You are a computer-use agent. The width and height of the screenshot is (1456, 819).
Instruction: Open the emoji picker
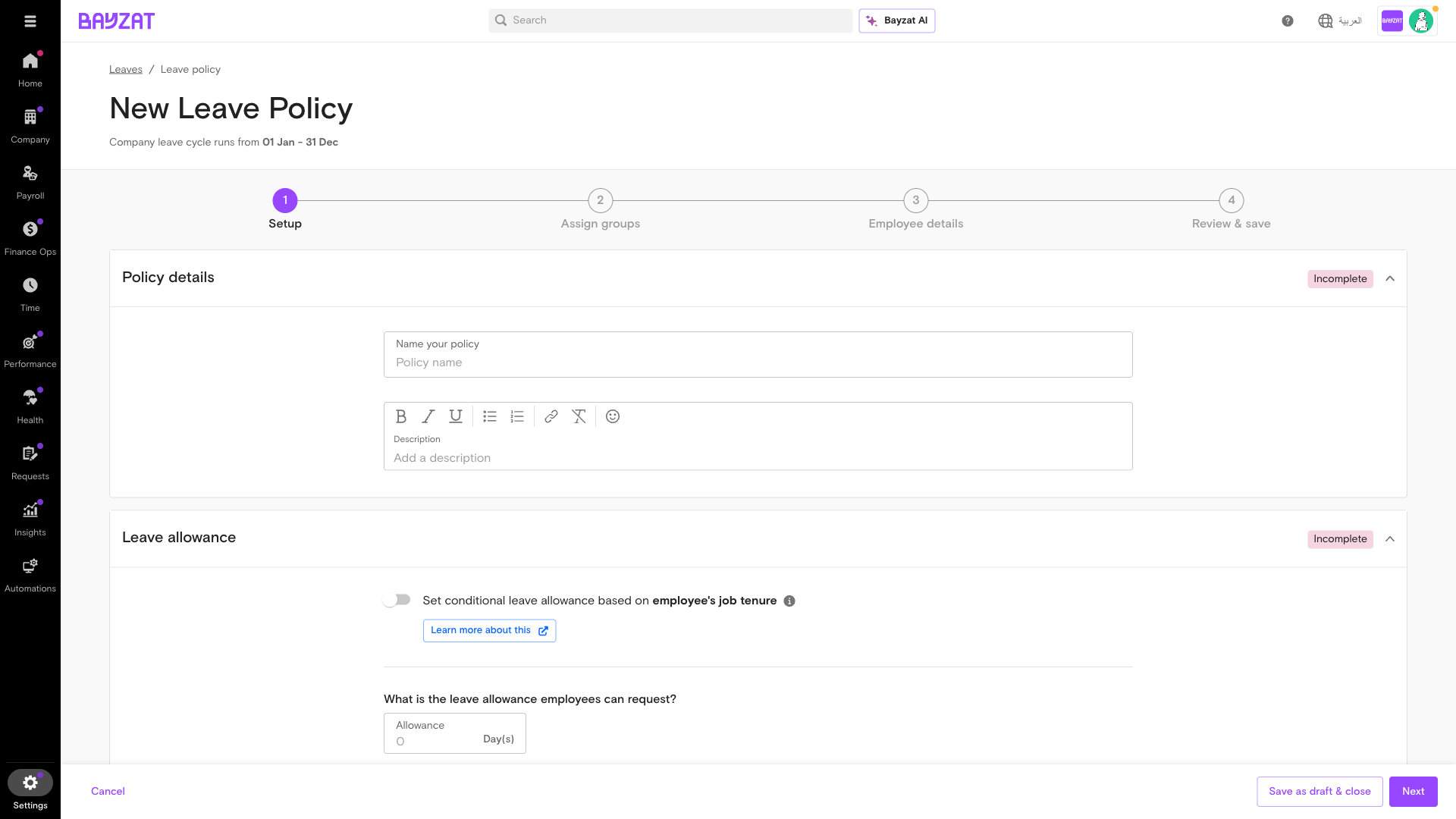[x=613, y=416]
